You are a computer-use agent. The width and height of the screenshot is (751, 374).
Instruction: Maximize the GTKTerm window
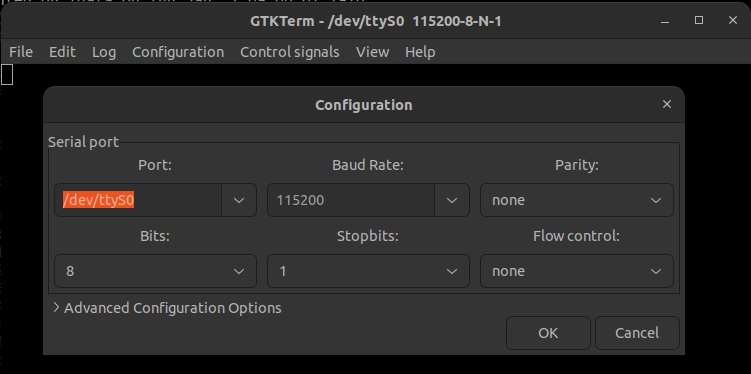point(699,20)
